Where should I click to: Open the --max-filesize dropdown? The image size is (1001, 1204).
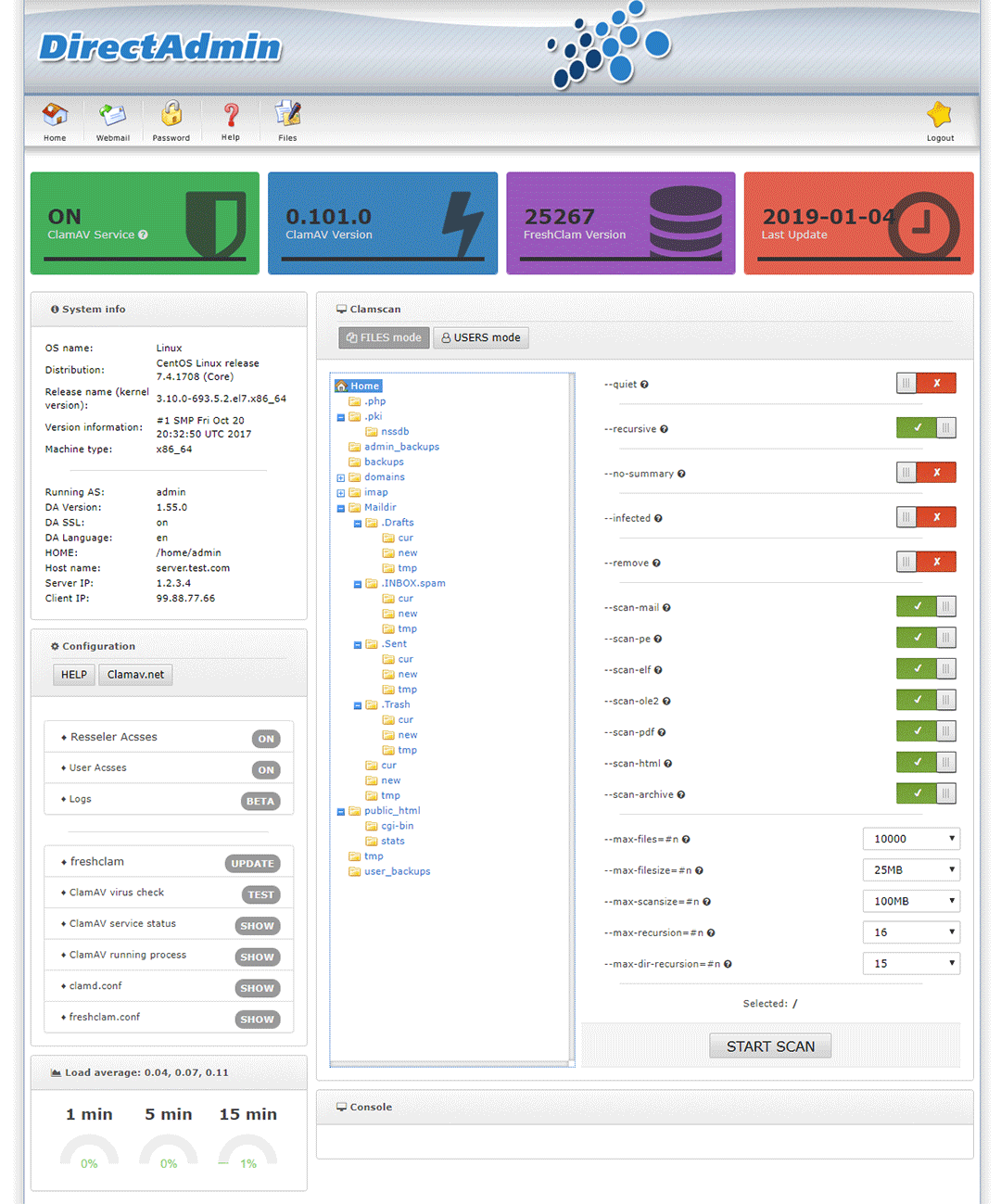pos(911,869)
